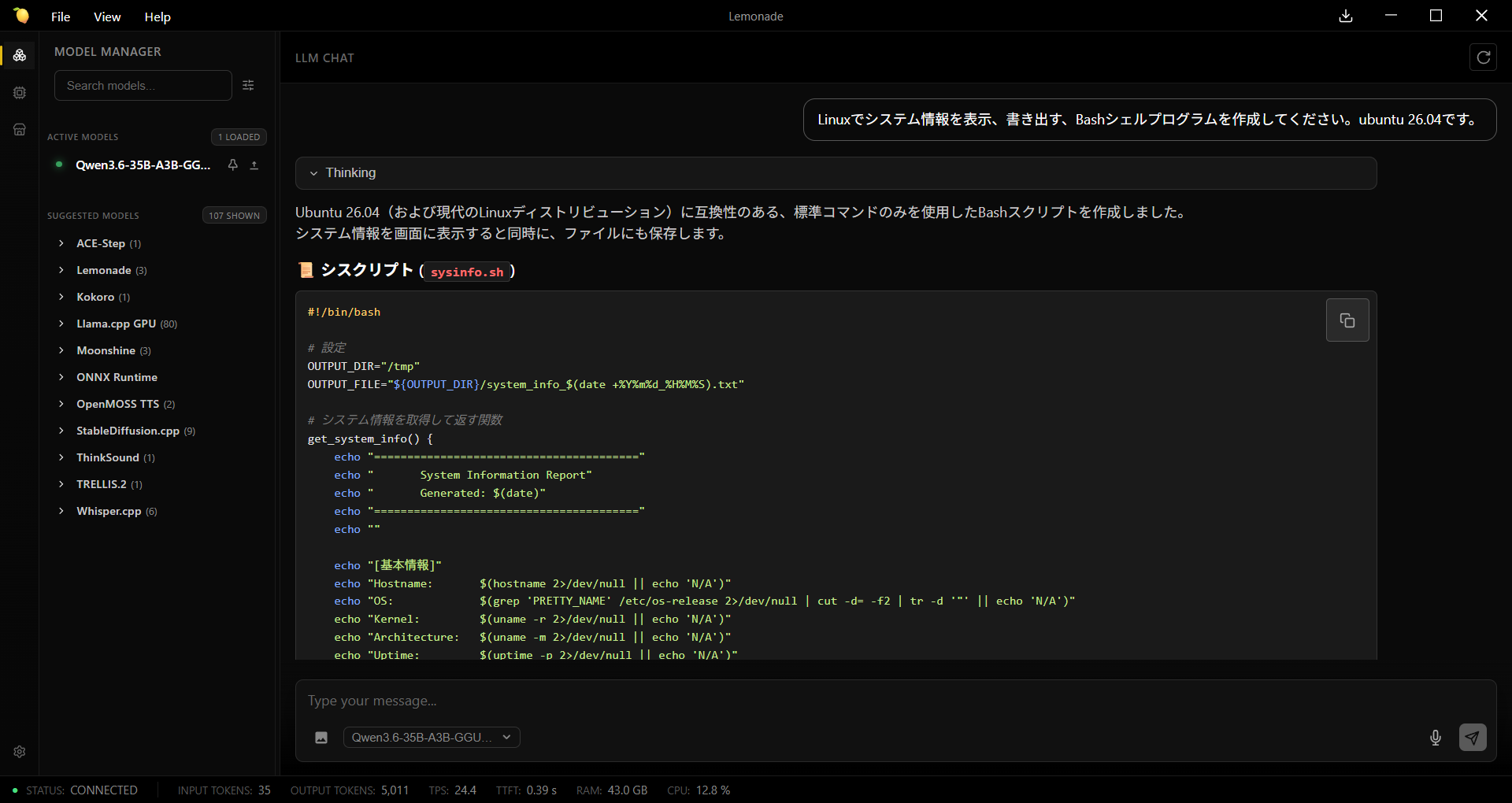Minimize the Lemonade window
Image resolution: width=1512 pixels, height=803 pixels.
[1391, 16]
